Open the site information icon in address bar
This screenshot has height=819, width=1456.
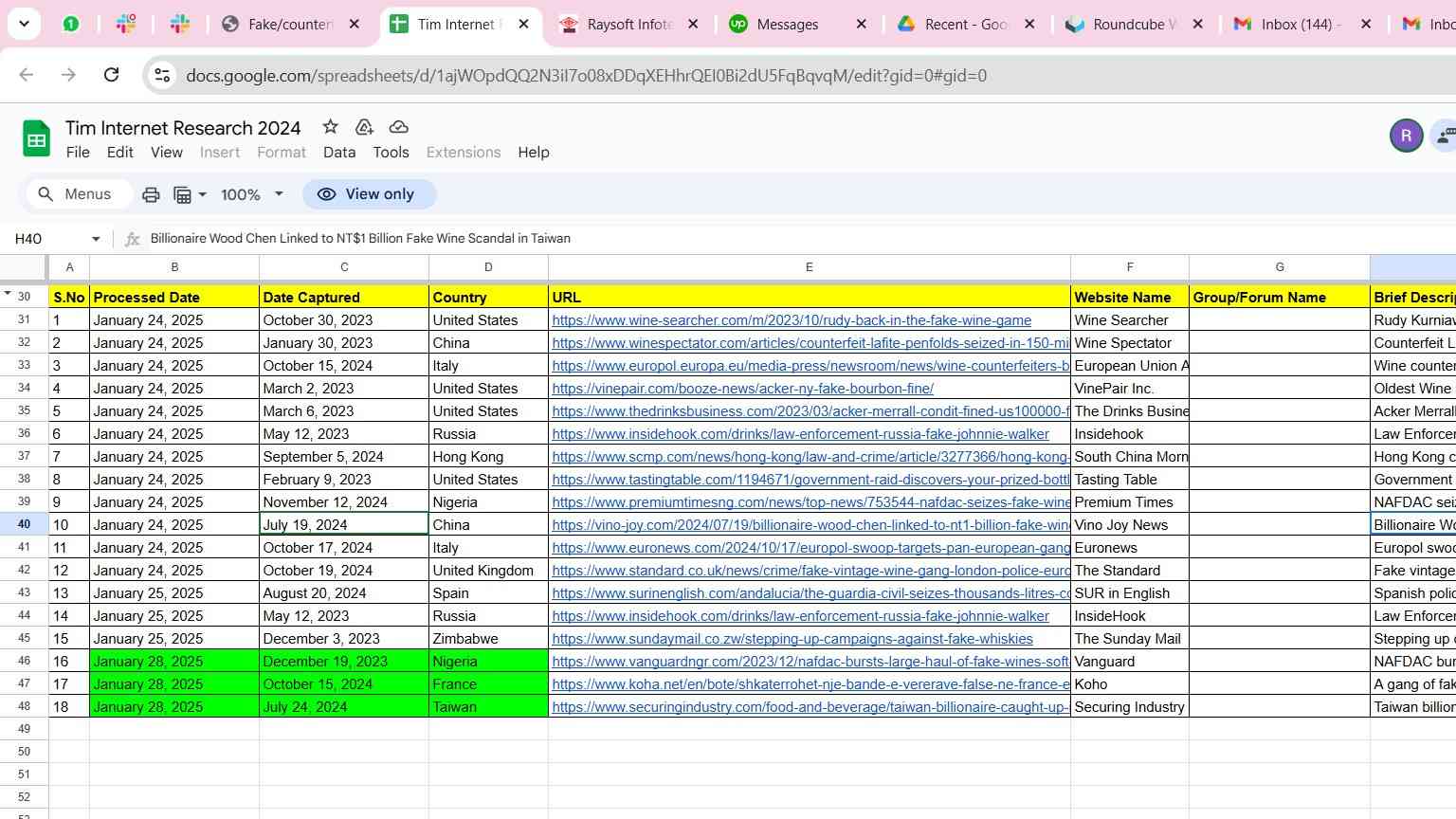click(x=162, y=76)
